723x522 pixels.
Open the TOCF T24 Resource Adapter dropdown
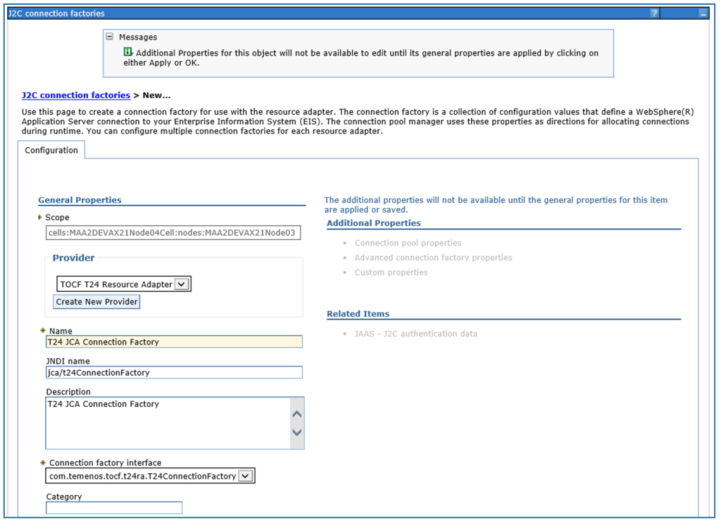click(x=181, y=284)
